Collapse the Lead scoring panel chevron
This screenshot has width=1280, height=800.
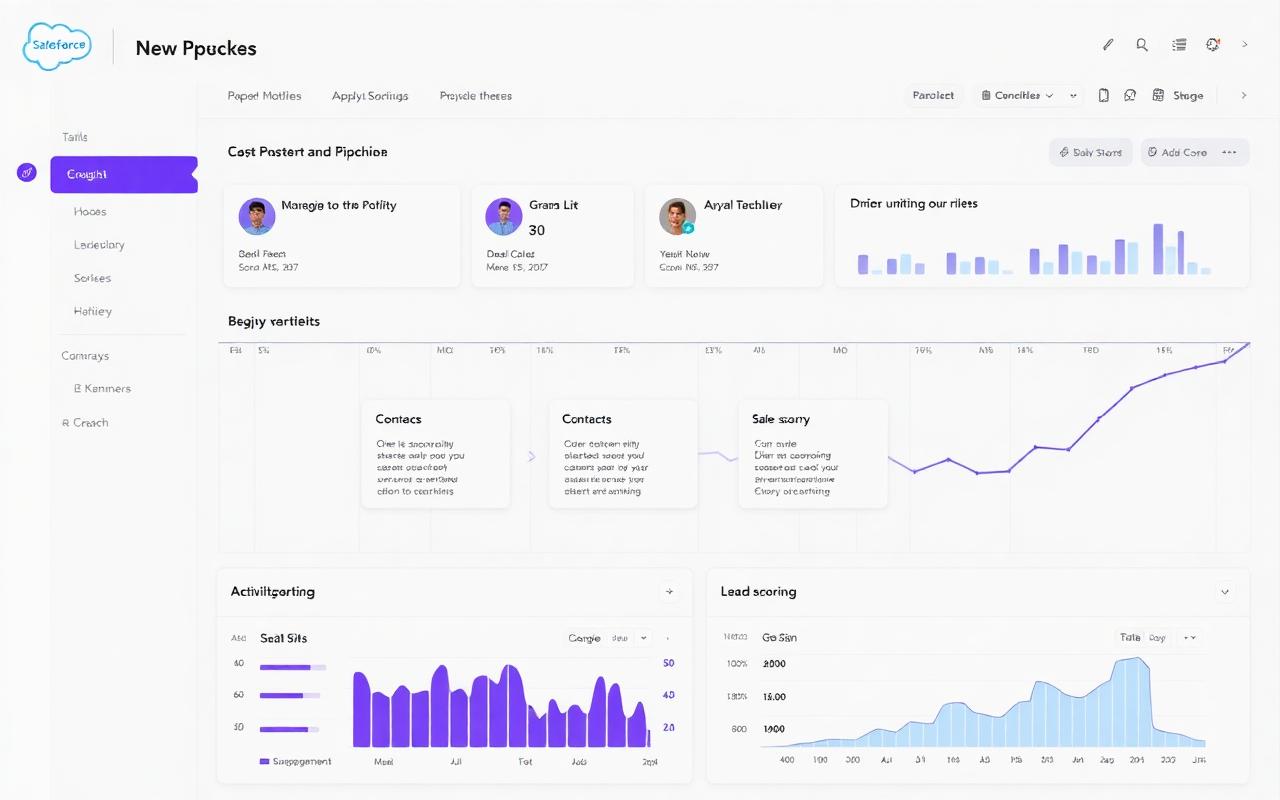point(1225,592)
